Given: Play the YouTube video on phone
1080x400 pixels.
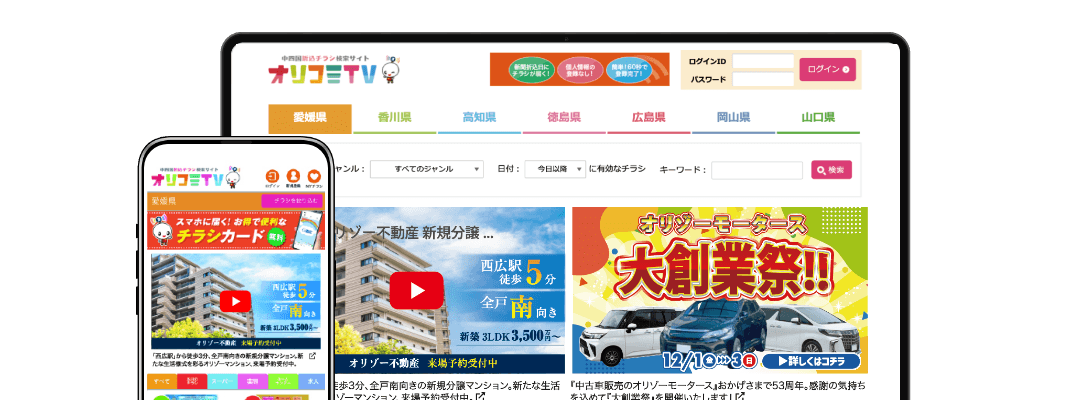Looking at the screenshot, I should [236, 302].
